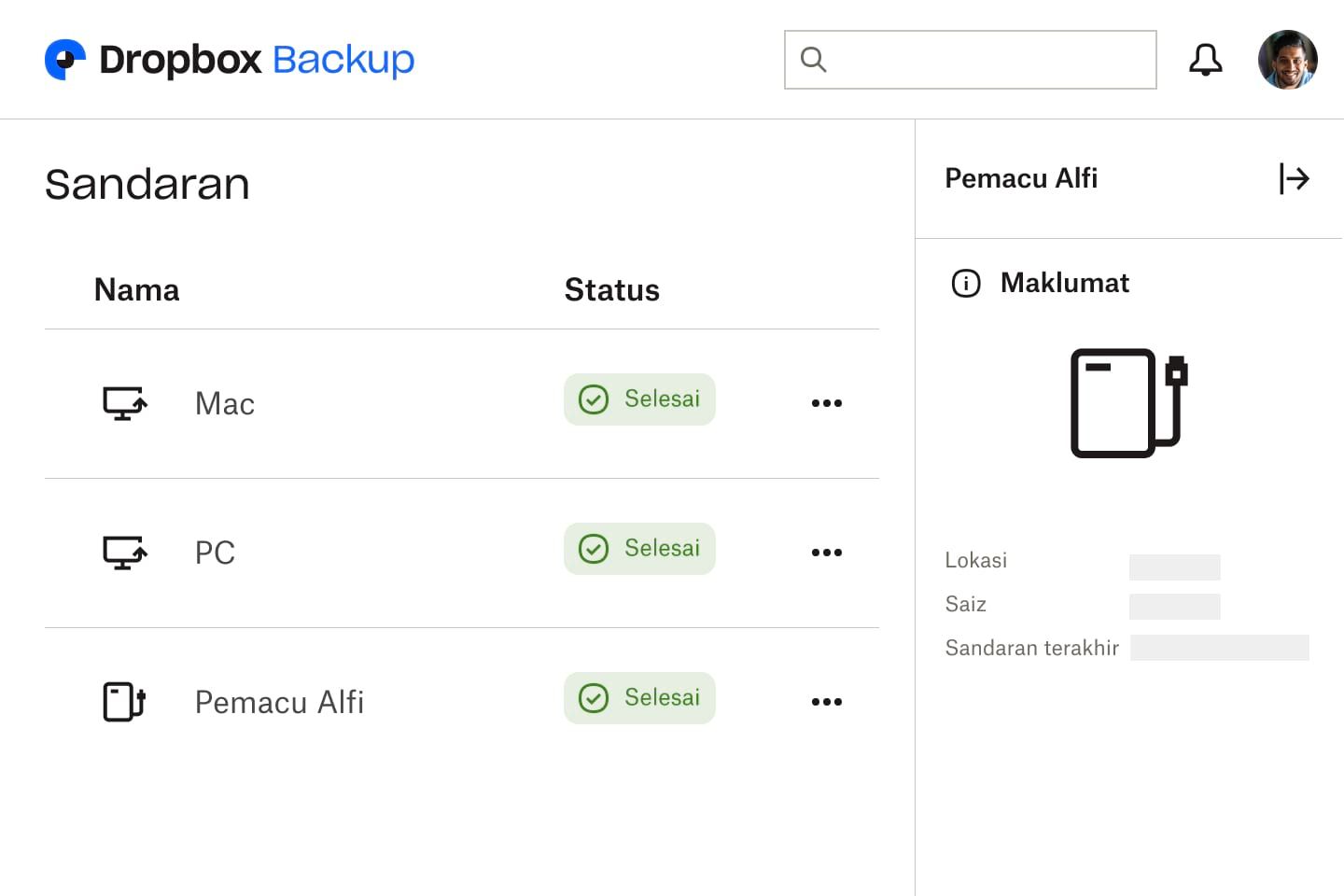Click the Mac computer backup icon
This screenshot has height=896, width=1344.
pos(125,403)
